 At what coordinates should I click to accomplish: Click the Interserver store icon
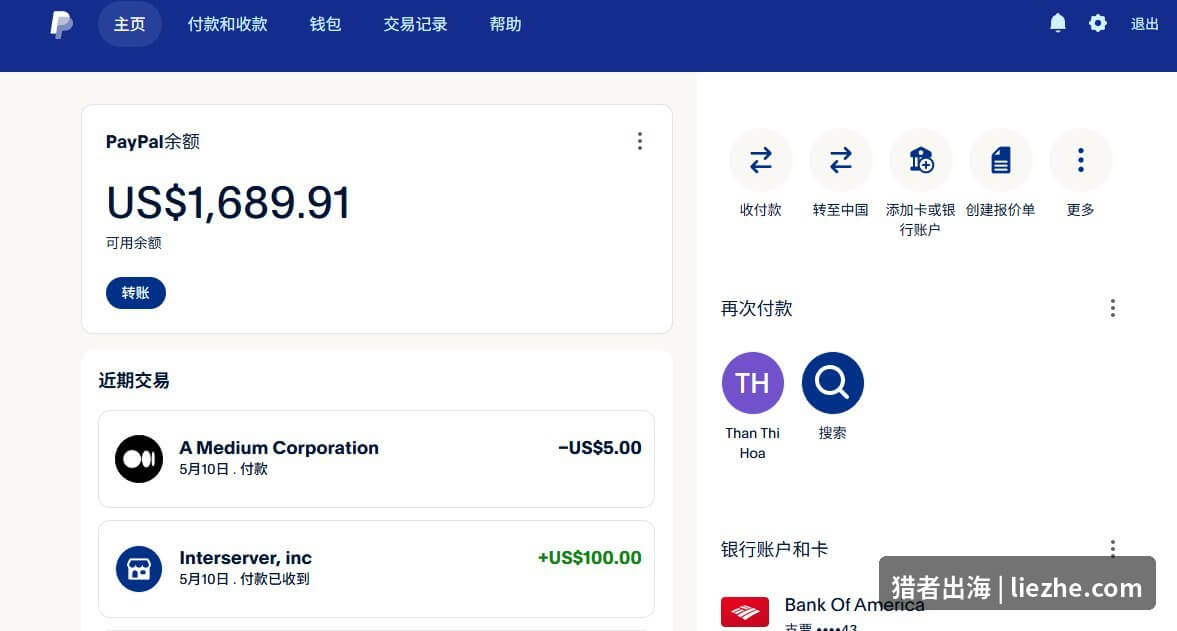[x=139, y=569]
